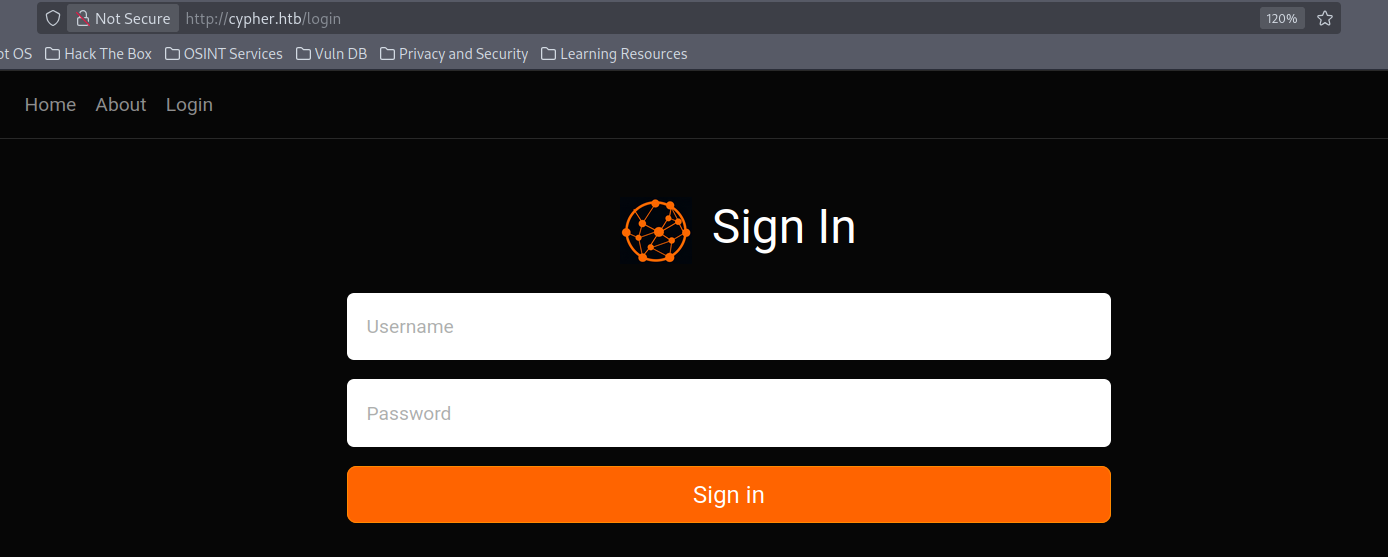Click the Sign In heading text
Viewport: 1388px width, 557px height.
(783, 227)
